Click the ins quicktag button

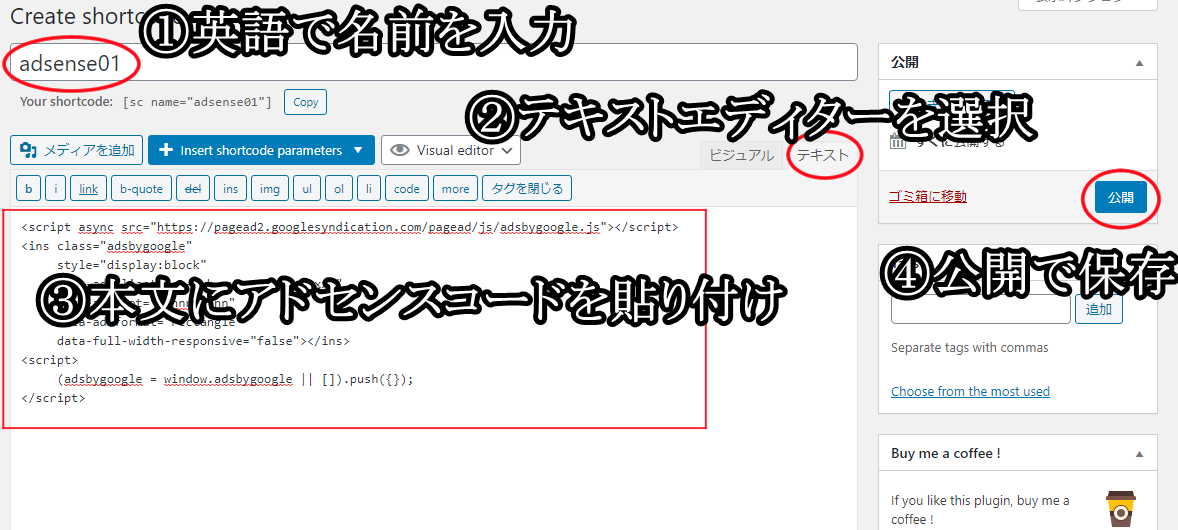click(231, 189)
